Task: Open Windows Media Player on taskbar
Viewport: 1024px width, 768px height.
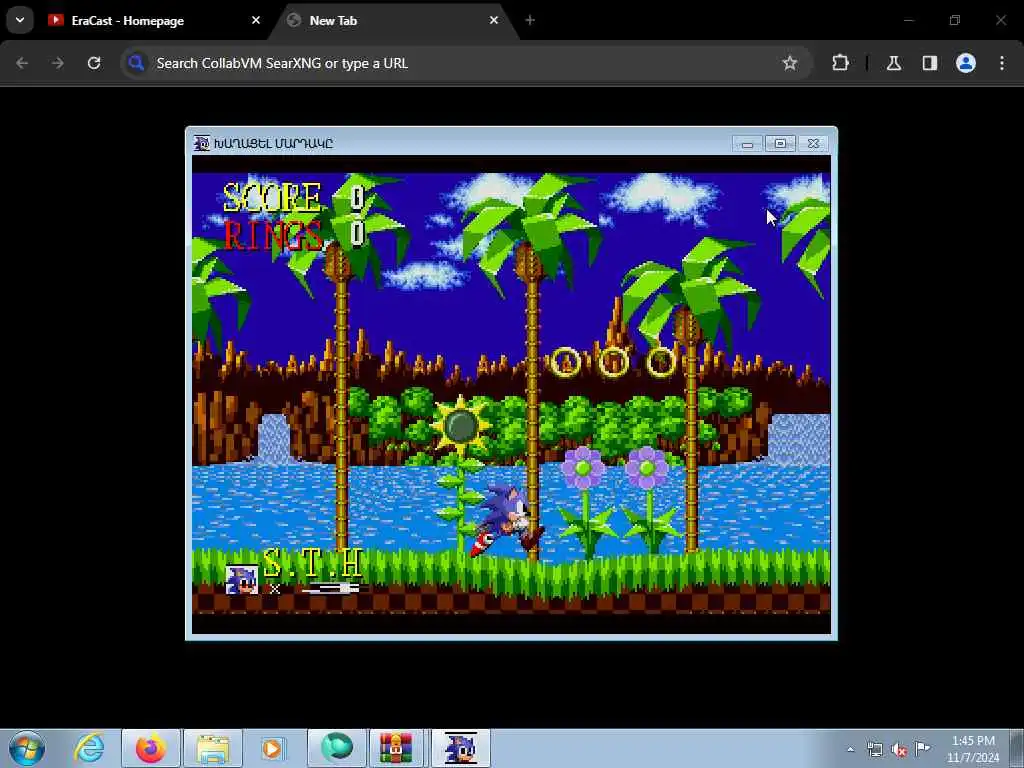Action: 273,748
